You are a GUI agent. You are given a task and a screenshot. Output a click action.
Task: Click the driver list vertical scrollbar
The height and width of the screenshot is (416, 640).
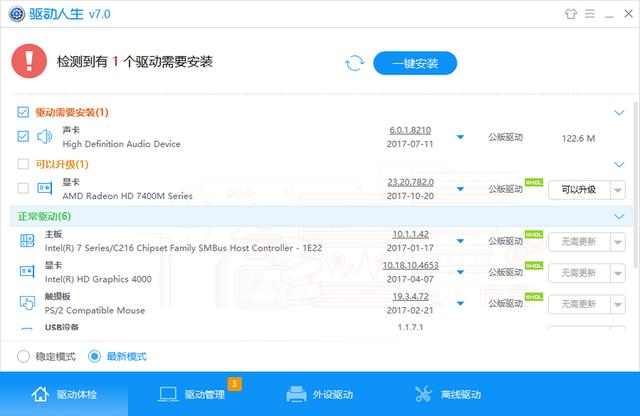(x=636, y=184)
